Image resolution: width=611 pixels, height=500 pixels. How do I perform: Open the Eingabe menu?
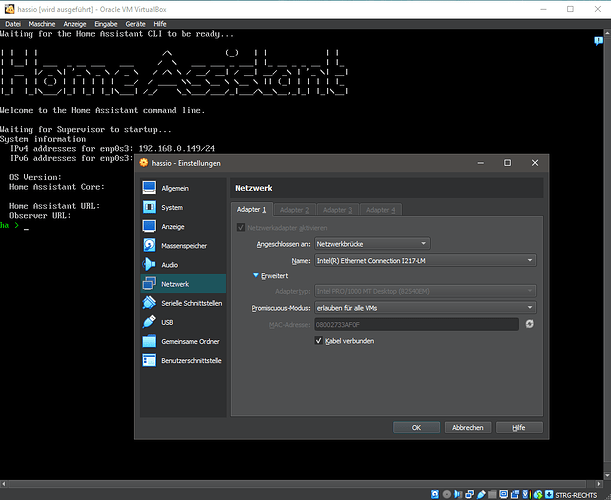(x=106, y=24)
